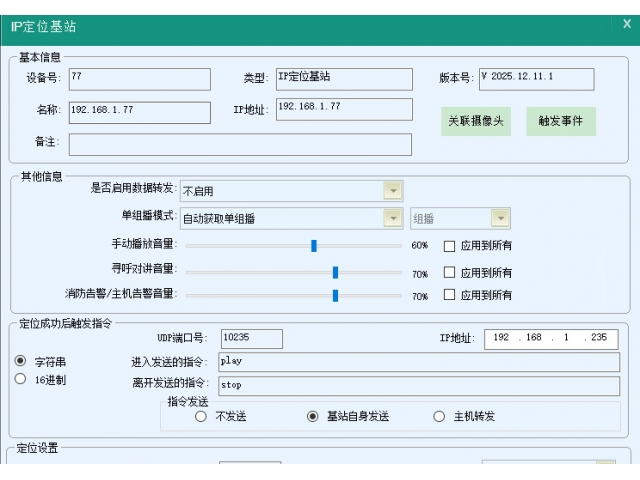This screenshot has height=480, width=640.
Task: Click the 关联摄像头 button
Action: coord(477,122)
